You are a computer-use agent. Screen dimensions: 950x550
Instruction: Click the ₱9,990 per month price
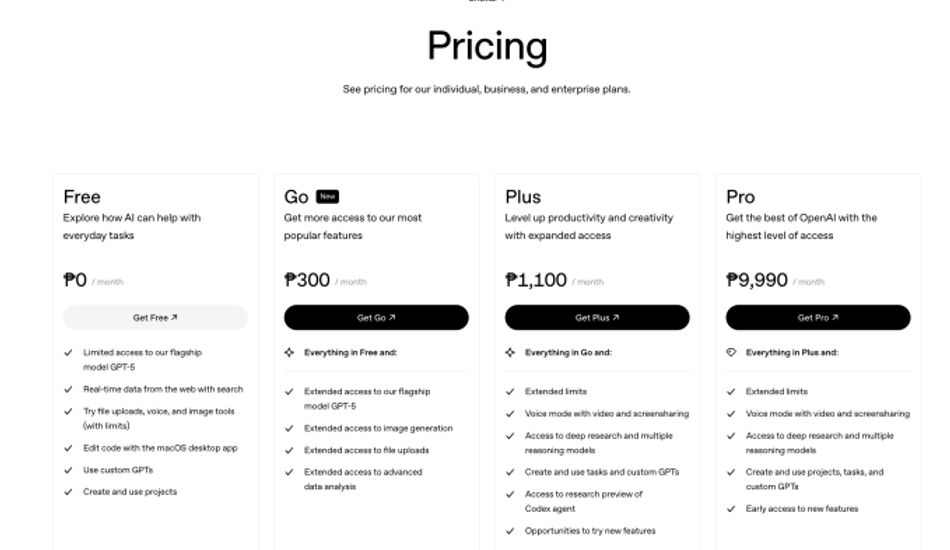pyautogui.click(x=757, y=280)
